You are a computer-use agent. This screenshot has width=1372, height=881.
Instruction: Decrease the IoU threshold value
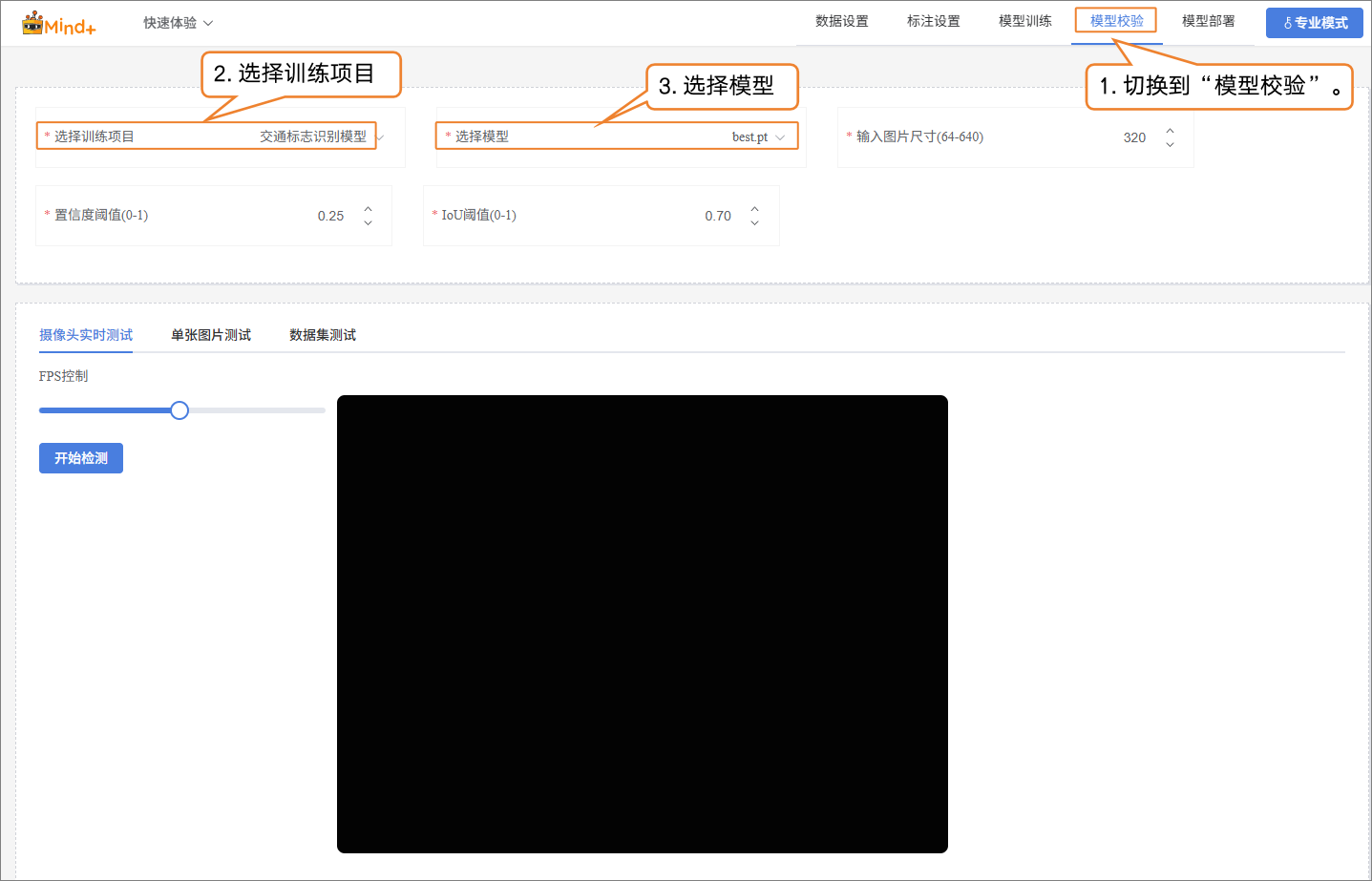[754, 223]
